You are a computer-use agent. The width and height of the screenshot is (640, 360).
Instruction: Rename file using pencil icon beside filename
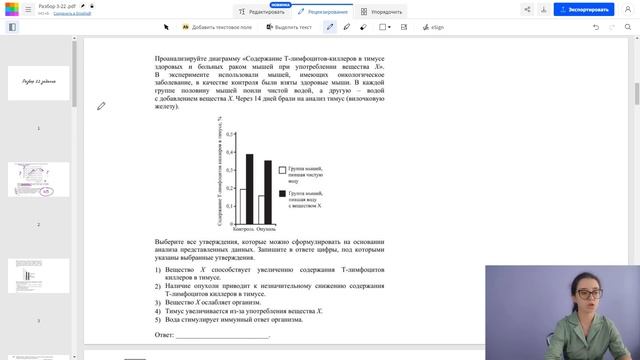(x=83, y=6)
